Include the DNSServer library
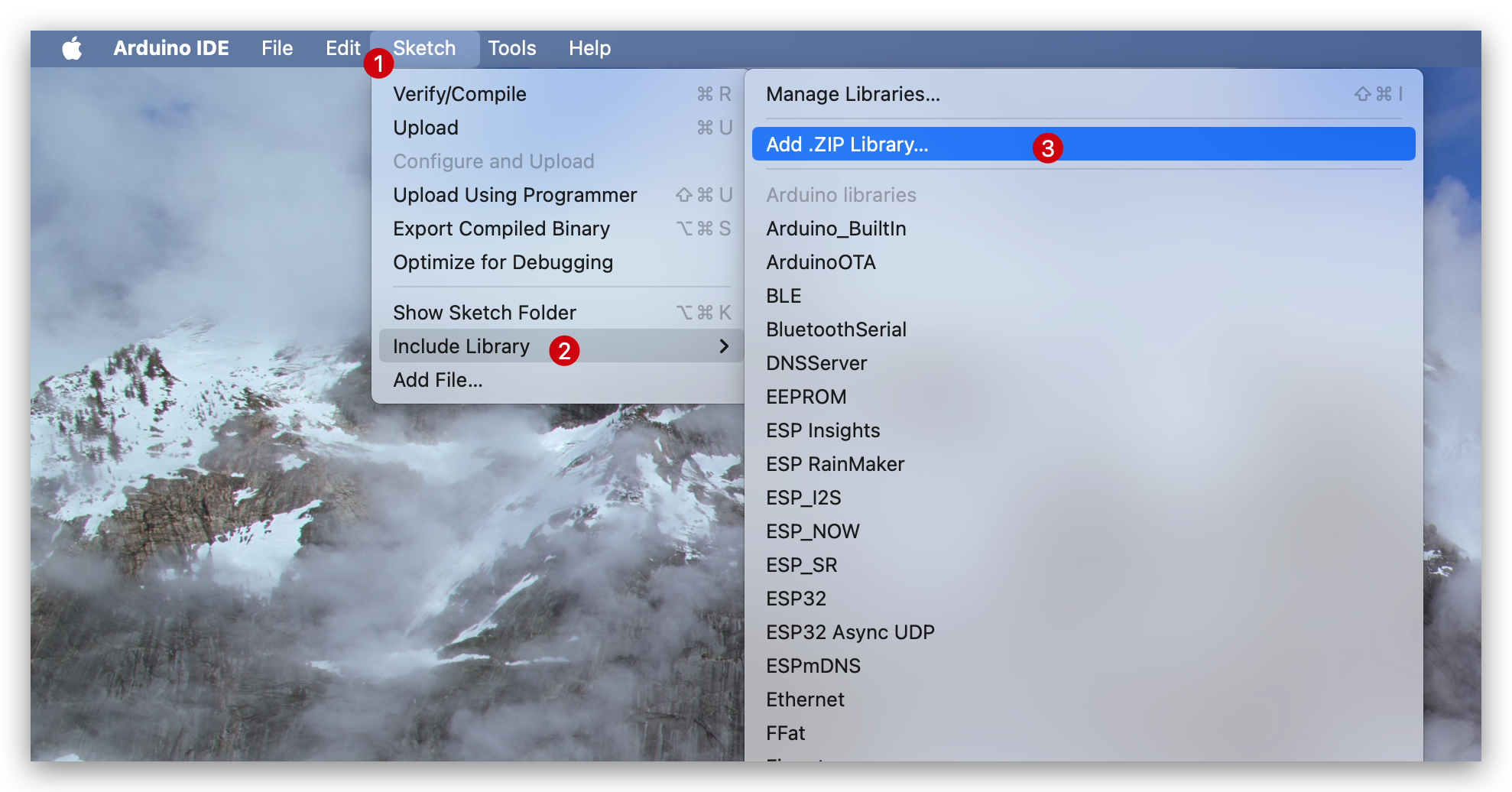 1083,363
